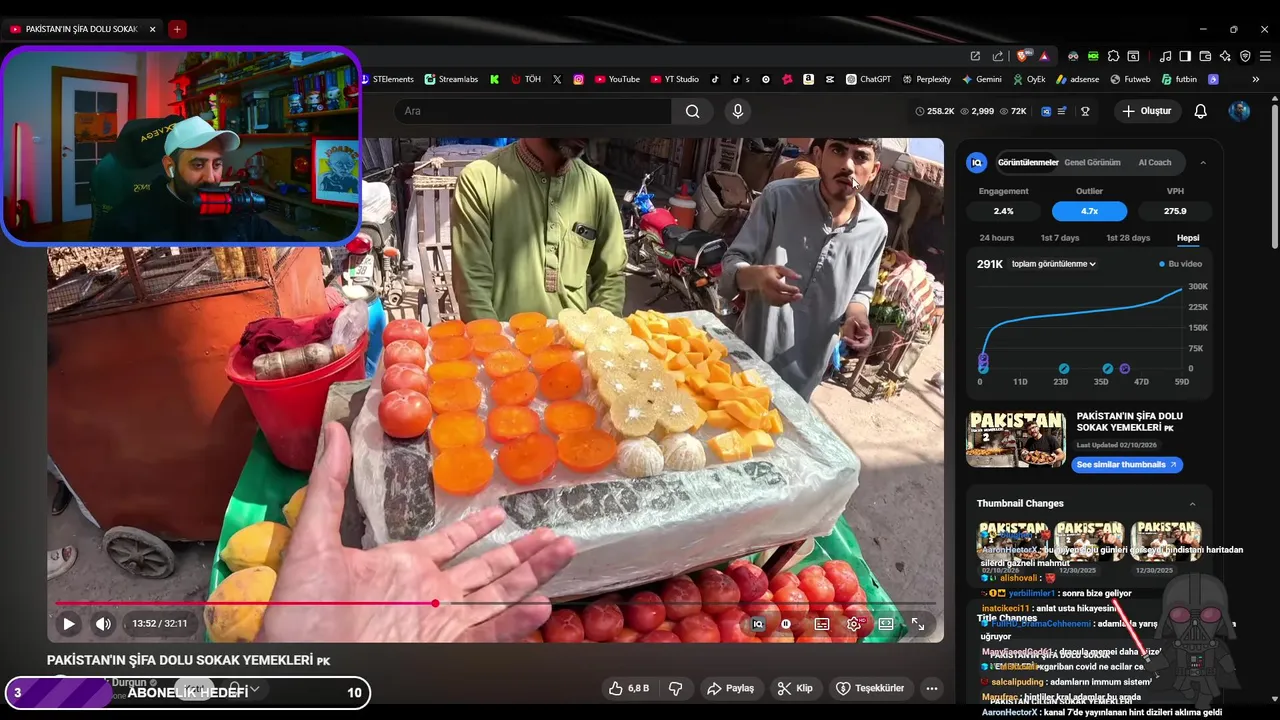Click the Outlier 4.7x pill
Screen dimensions: 1280x720
(x=1089, y=211)
